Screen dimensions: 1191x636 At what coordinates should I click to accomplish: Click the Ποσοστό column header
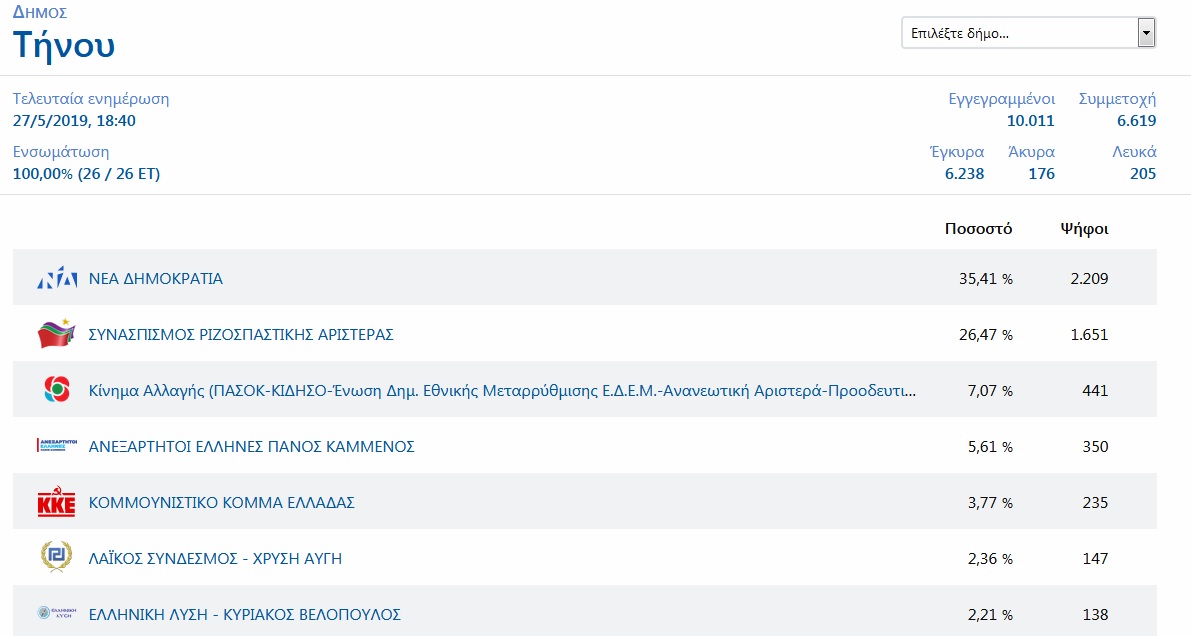coord(978,229)
